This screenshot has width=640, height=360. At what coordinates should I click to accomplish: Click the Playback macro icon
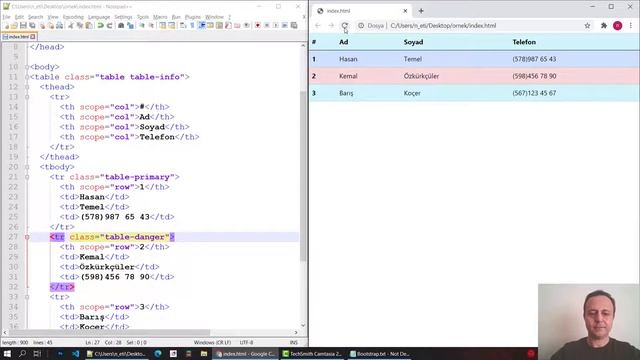coord(276,26)
